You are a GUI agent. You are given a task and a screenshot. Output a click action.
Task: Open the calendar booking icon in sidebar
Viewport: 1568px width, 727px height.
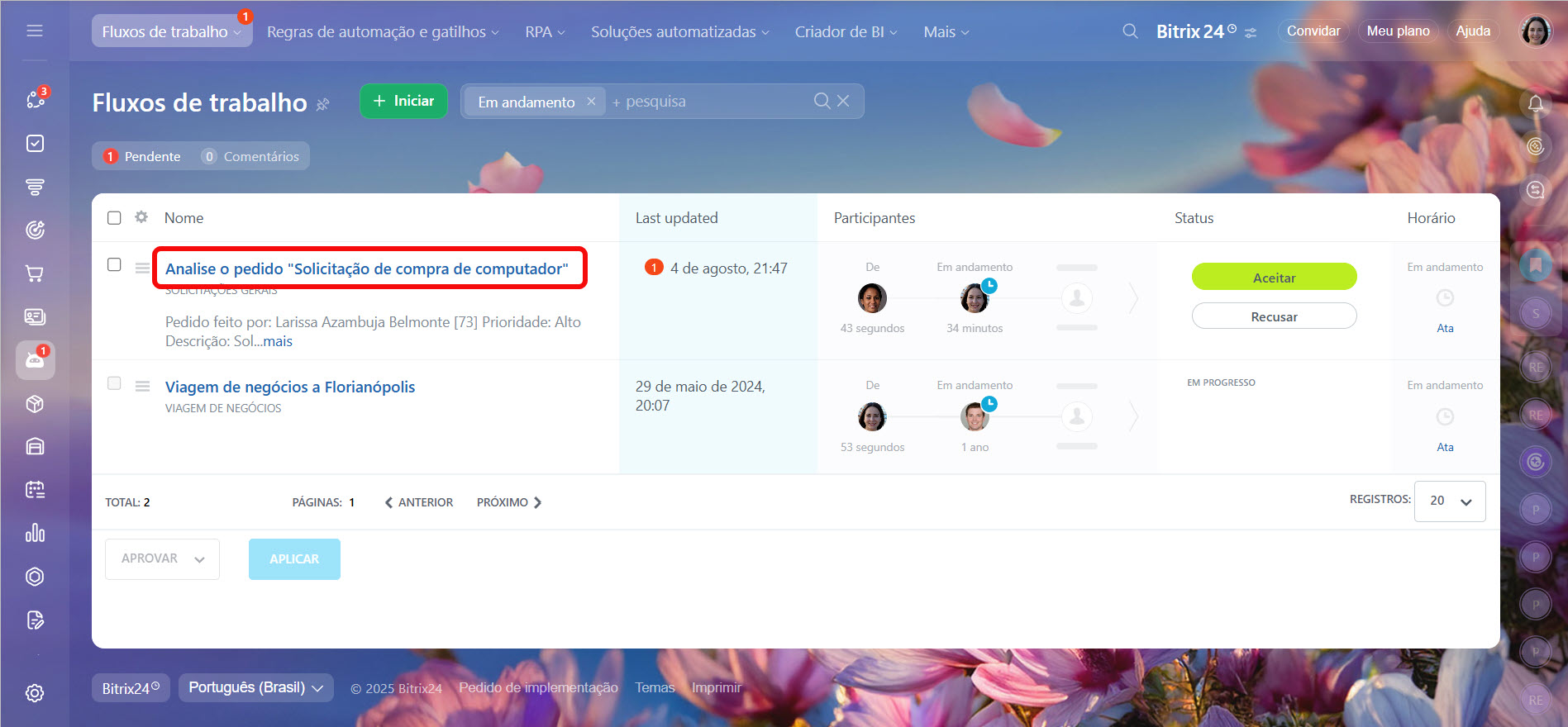coord(35,490)
